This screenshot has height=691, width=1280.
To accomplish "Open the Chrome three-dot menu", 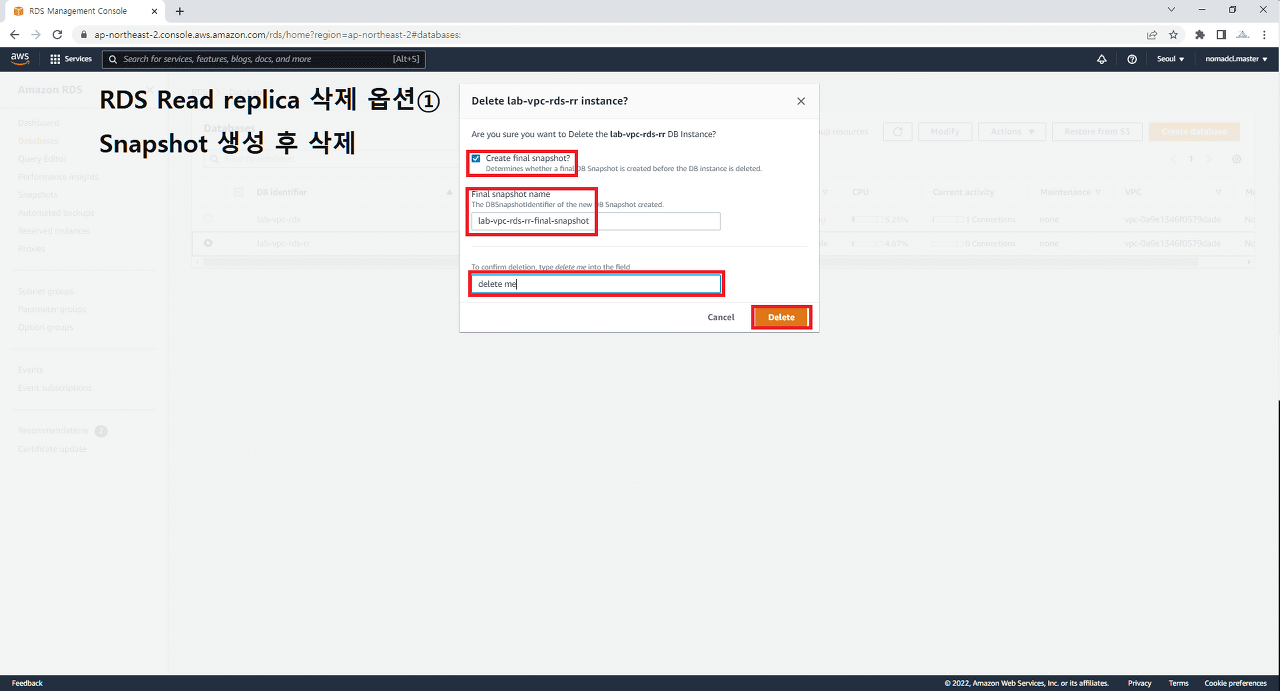I will pos(1265,34).
